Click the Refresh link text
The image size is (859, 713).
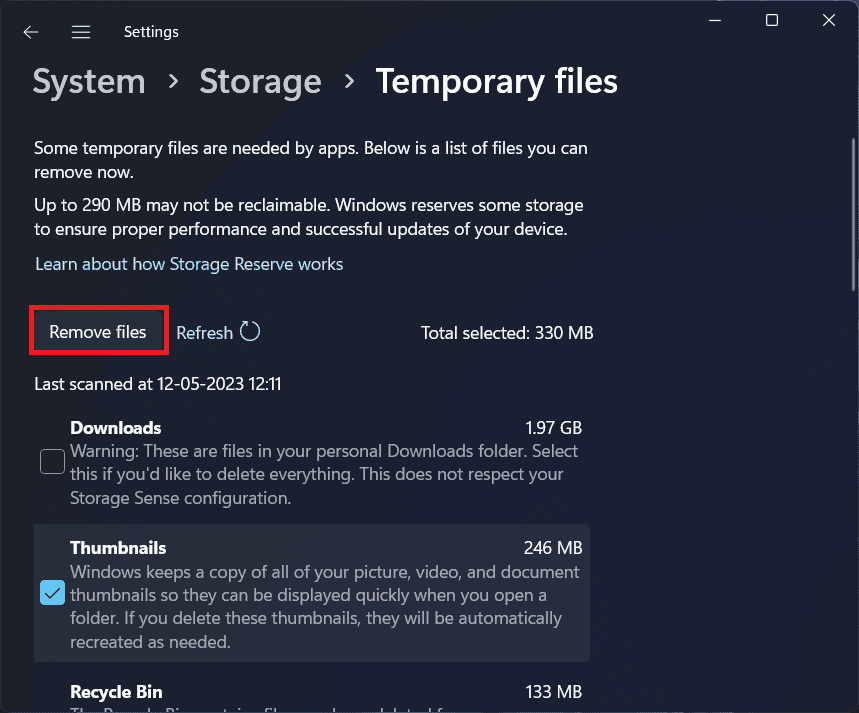(204, 333)
